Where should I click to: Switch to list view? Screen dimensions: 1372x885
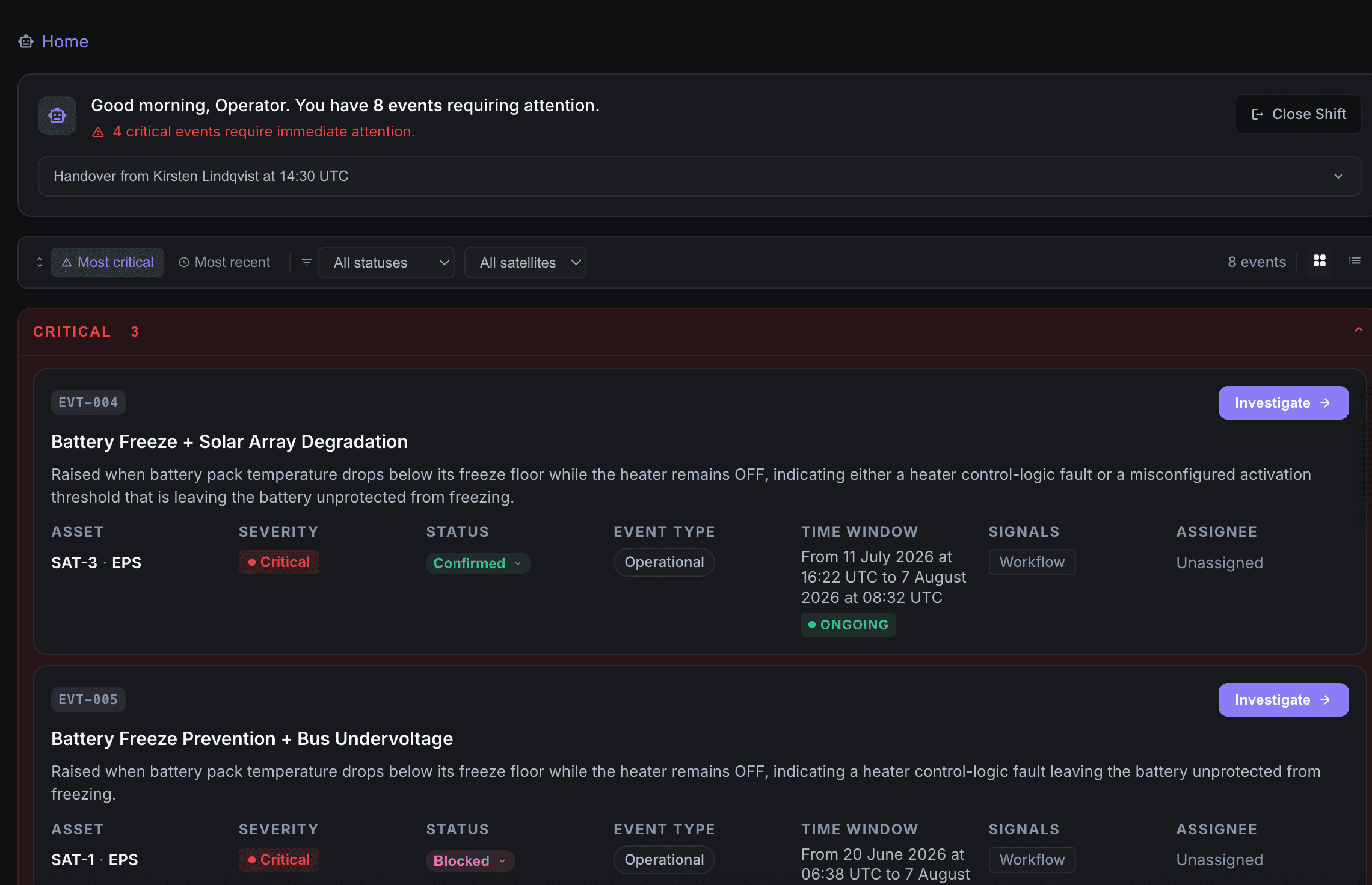(1355, 260)
